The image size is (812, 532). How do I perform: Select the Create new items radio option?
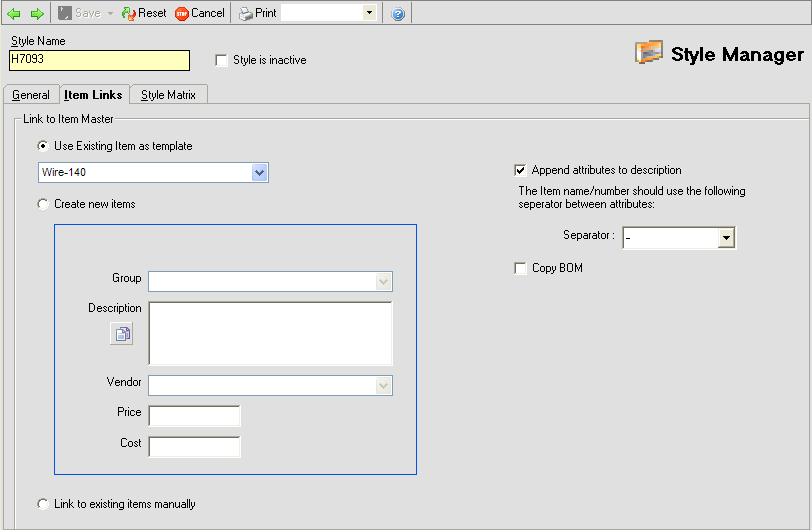click(x=42, y=204)
